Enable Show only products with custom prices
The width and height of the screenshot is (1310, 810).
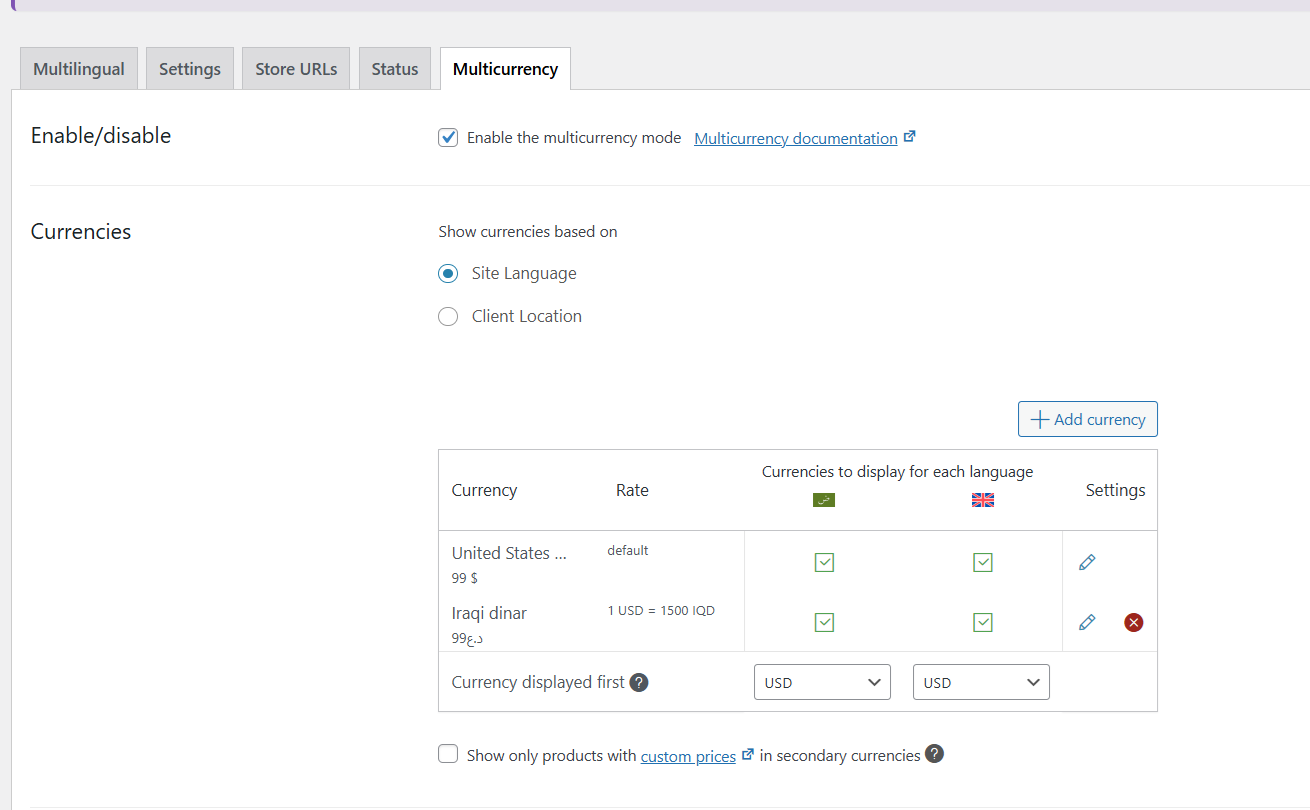tap(448, 754)
